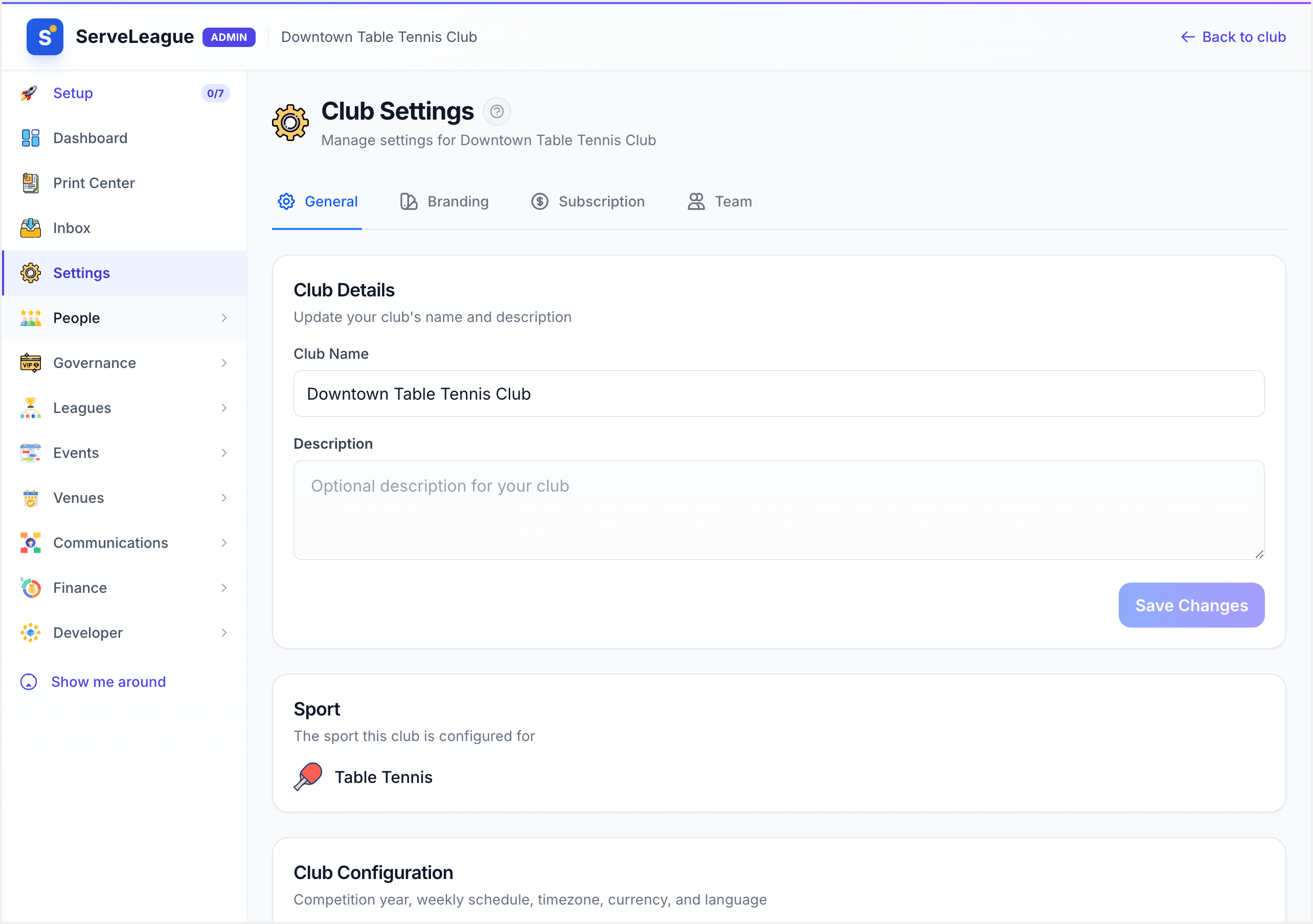
Task: Click the Setup rocket icon
Action: (x=30, y=93)
